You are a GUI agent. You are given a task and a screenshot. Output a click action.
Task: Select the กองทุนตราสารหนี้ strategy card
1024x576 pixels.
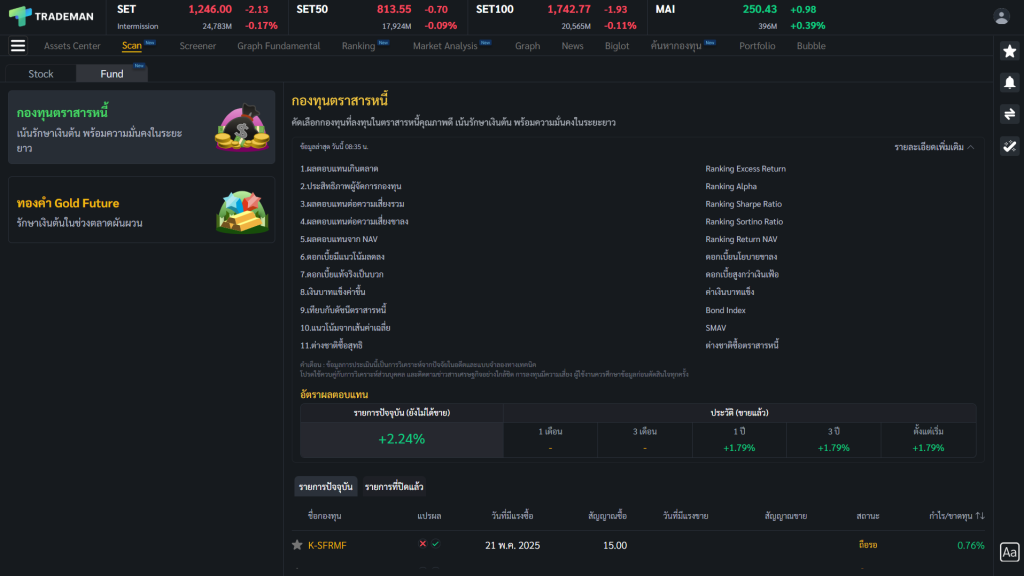pos(141,127)
